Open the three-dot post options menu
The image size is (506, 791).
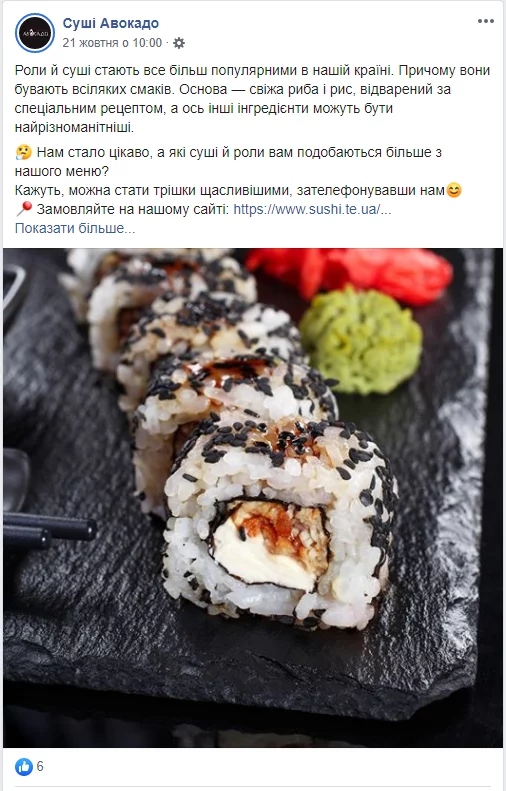[485, 21]
